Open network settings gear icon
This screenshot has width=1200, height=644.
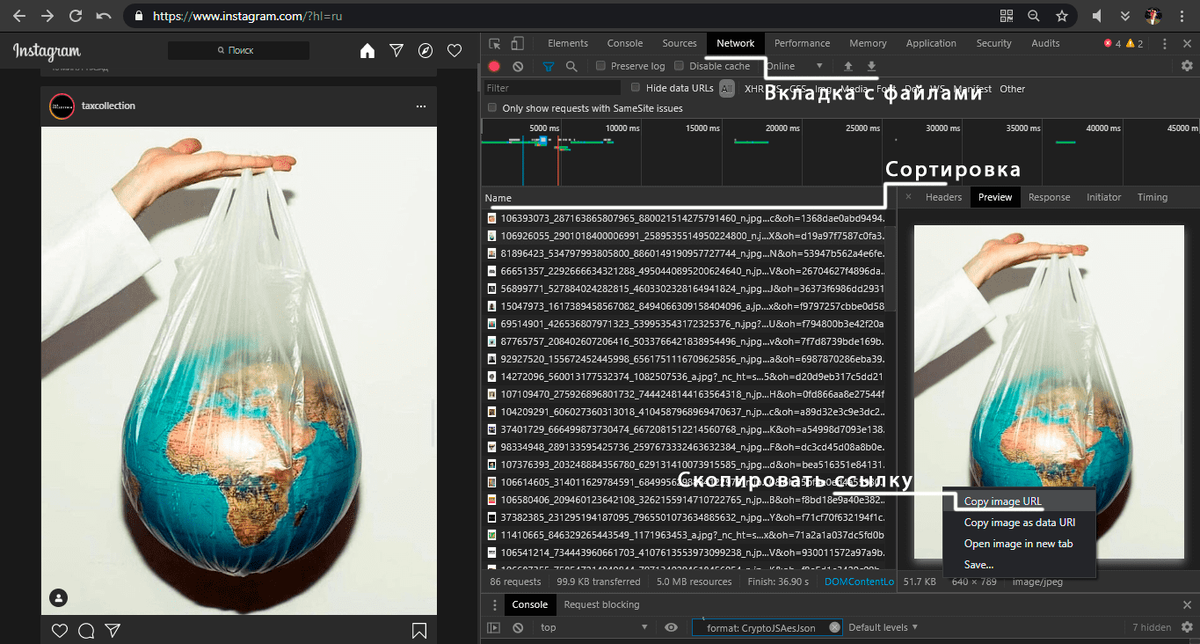click(1187, 66)
